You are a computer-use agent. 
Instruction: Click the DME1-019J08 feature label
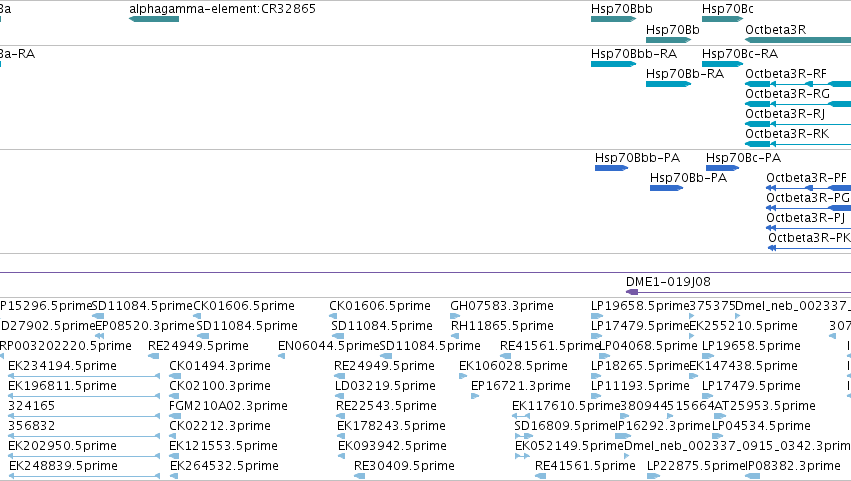coord(668,282)
